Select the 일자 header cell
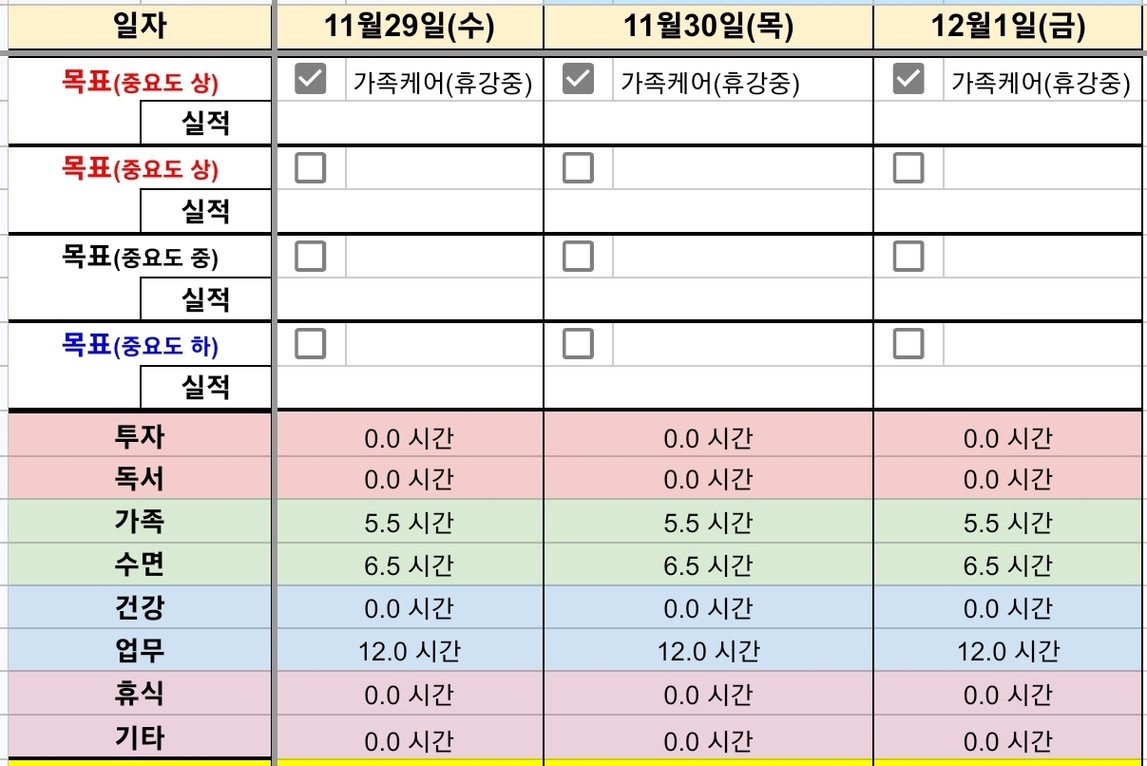Screen dimensions: 1147x766 tap(140, 26)
